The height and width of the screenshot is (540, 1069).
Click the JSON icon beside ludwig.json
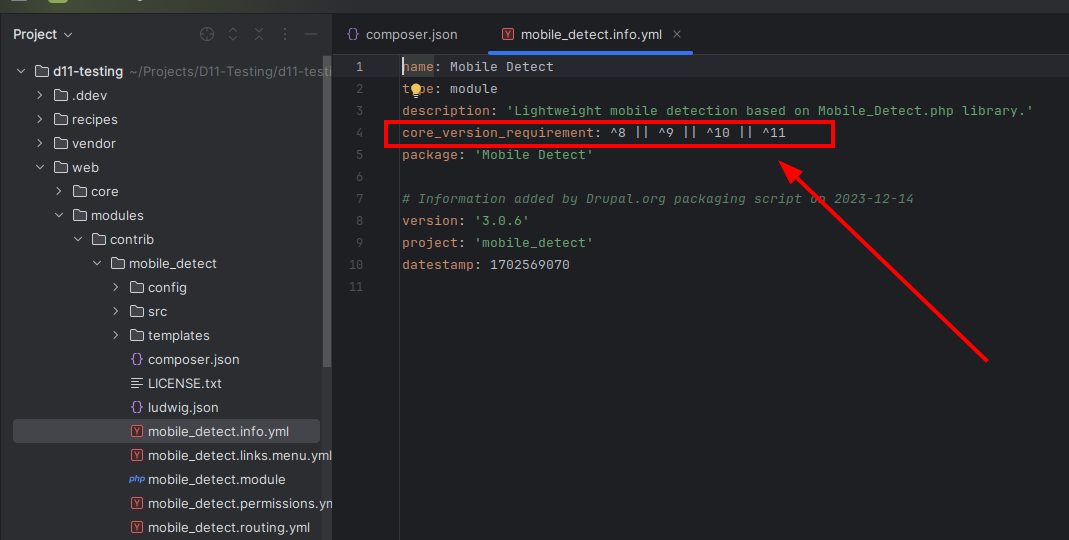137,407
